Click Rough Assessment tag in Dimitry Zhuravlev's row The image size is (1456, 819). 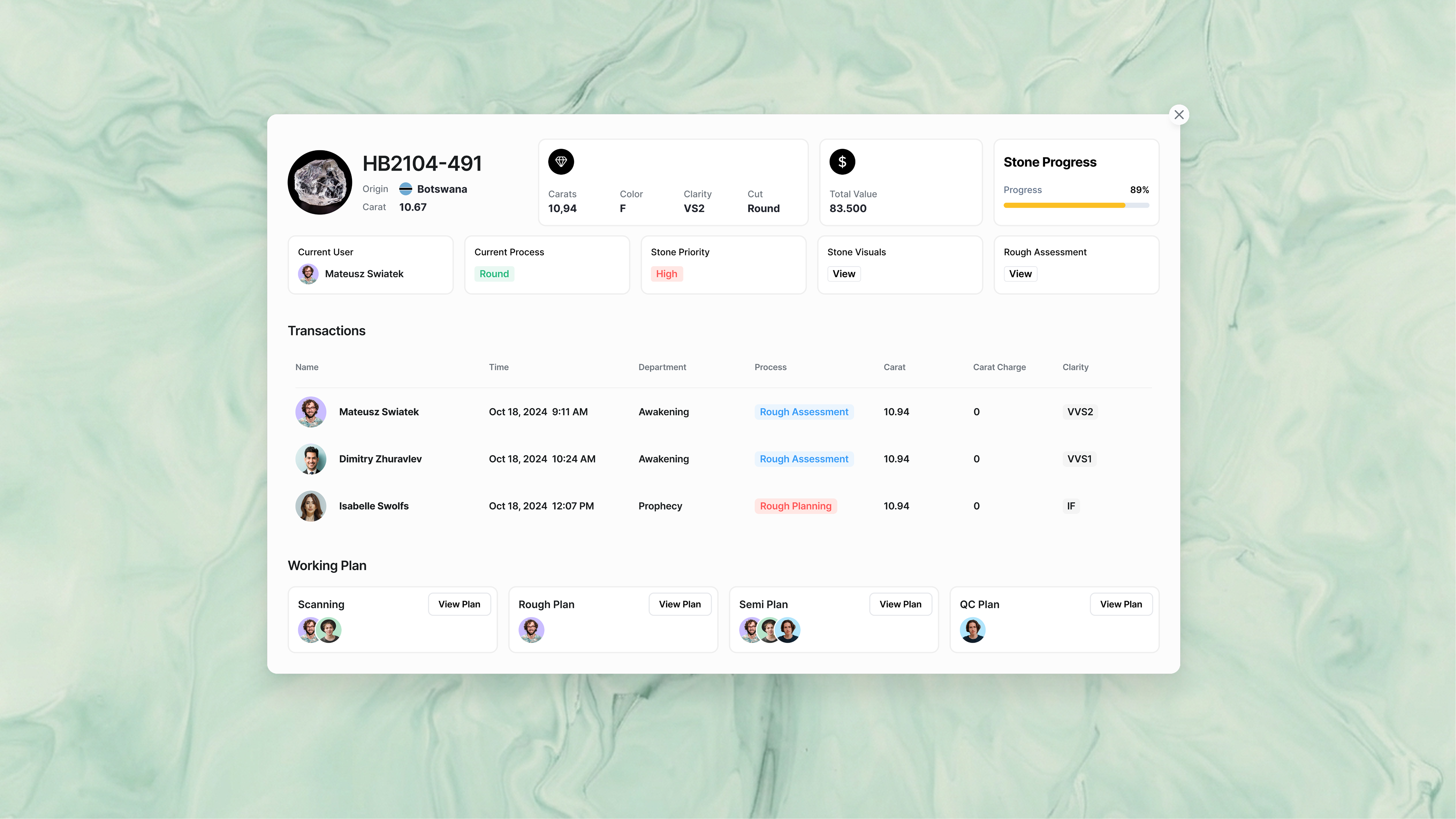click(x=804, y=459)
